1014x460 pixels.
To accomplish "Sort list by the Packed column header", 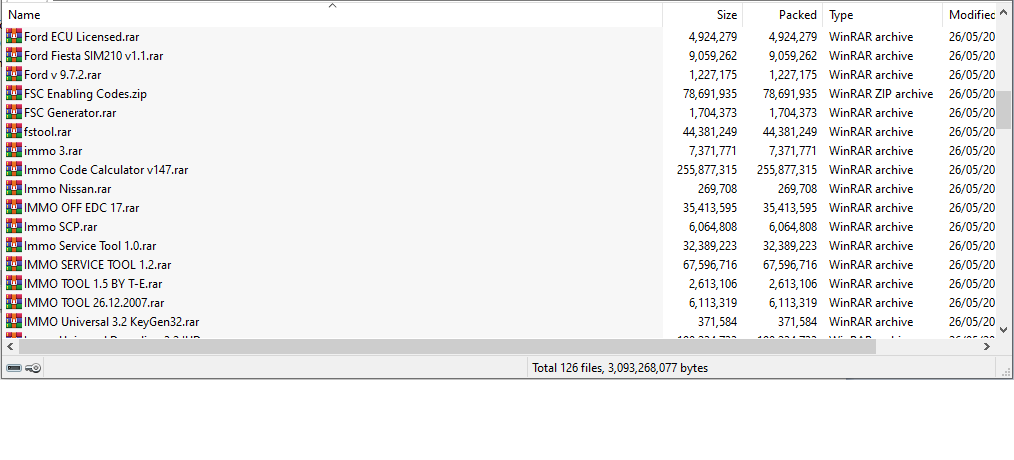I will 782,14.
